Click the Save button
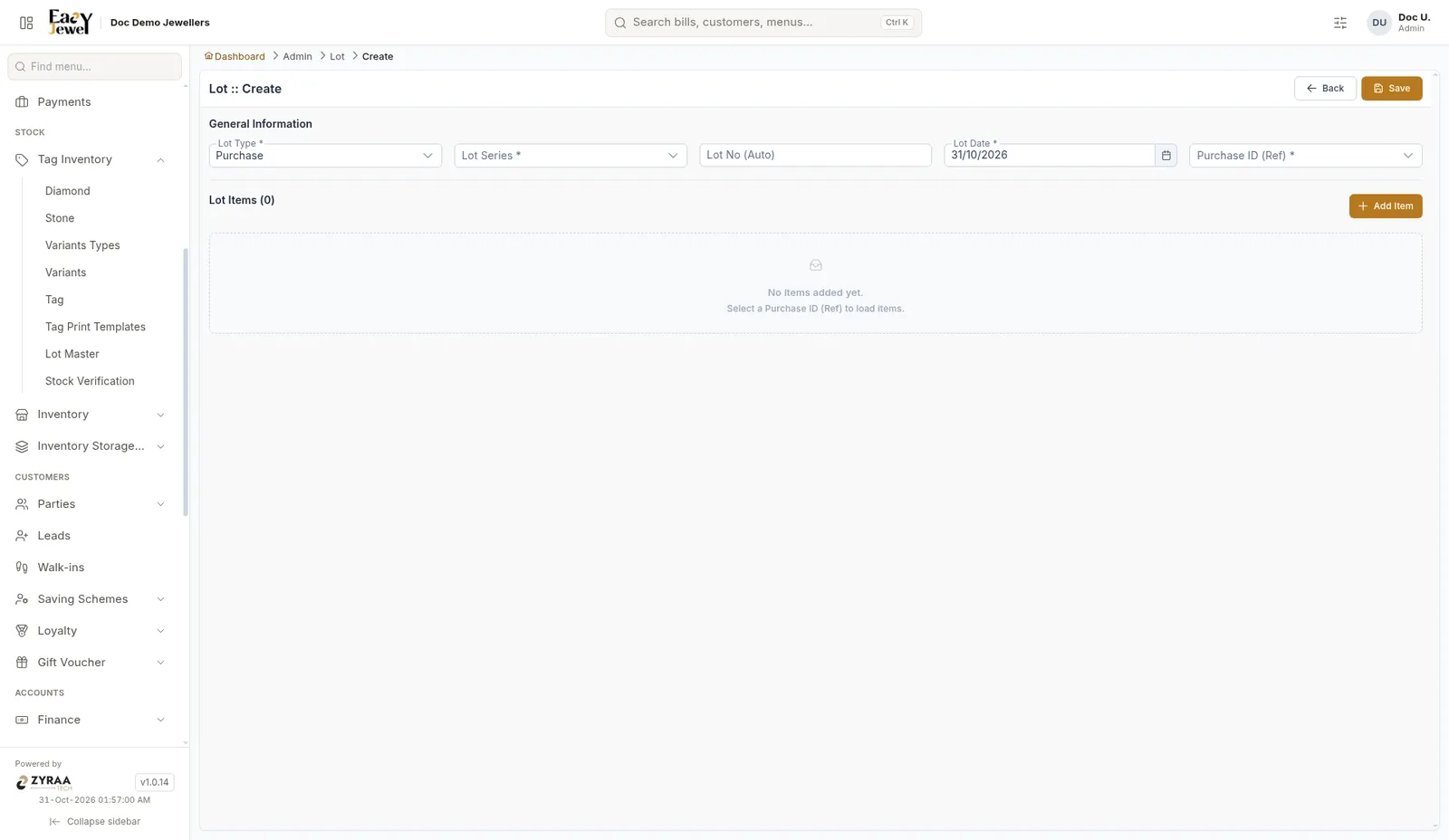 tap(1391, 89)
